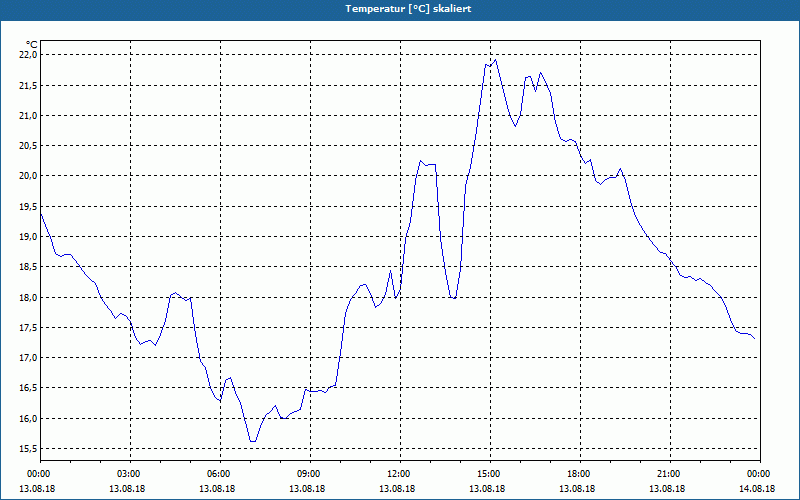Click the 13.08.18 date beneath 12:00
Image resolution: width=800 pixels, height=500 pixels.
click(397, 489)
